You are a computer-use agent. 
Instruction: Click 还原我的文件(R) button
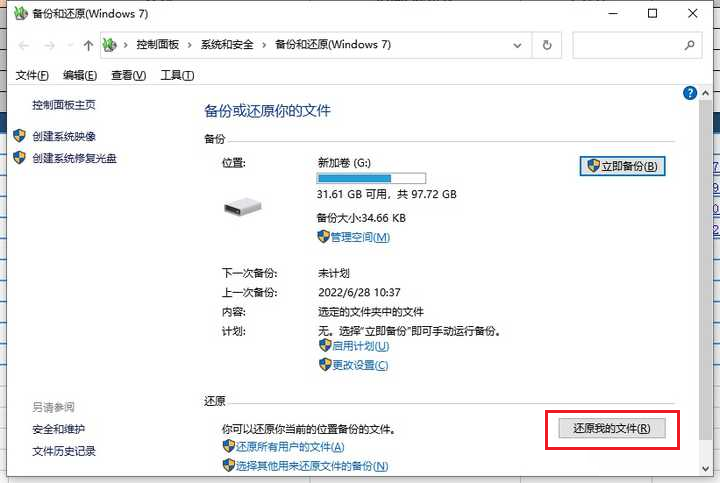pyautogui.click(x=612, y=428)
